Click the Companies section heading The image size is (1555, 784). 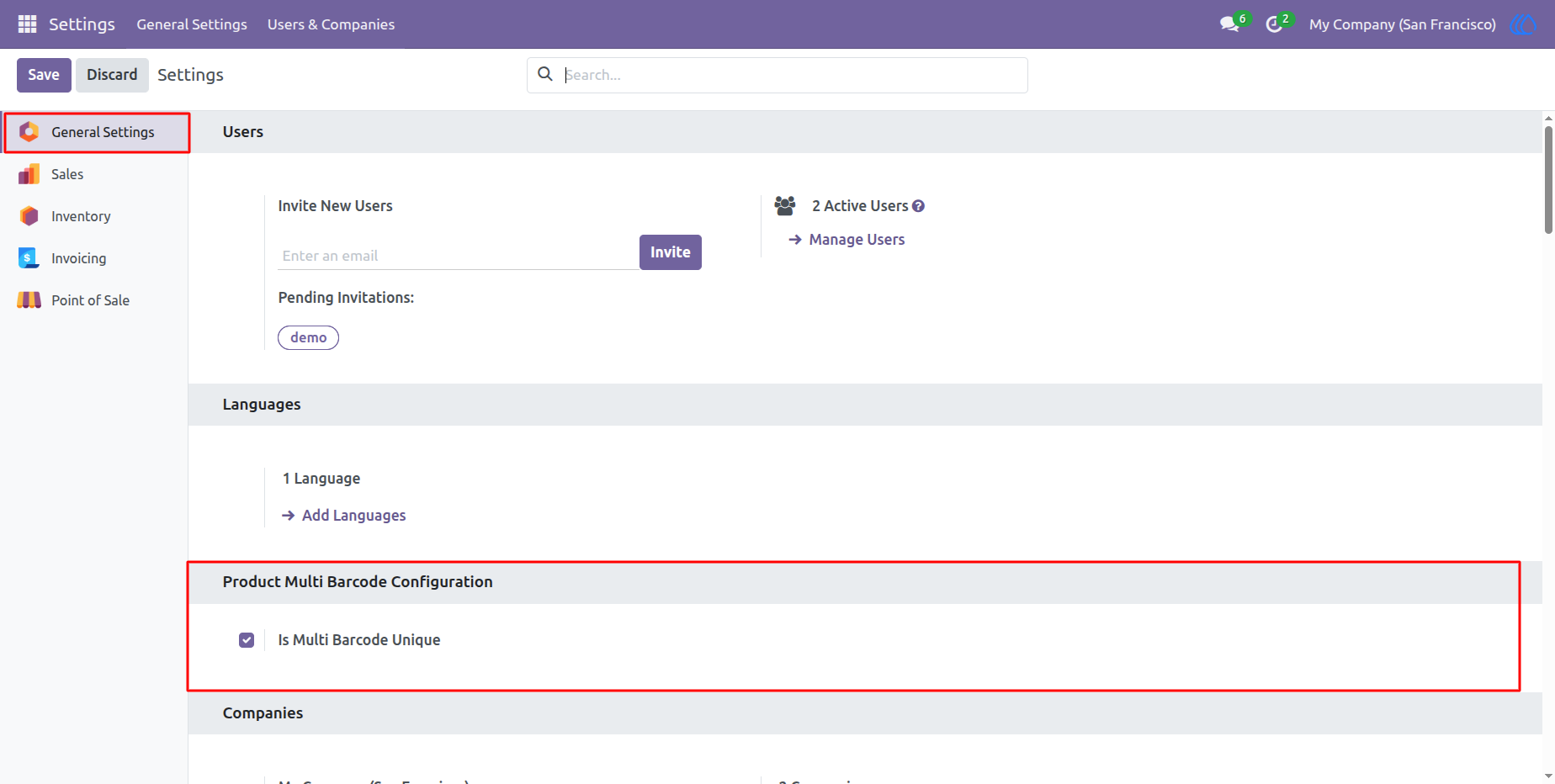coord(263,713)
